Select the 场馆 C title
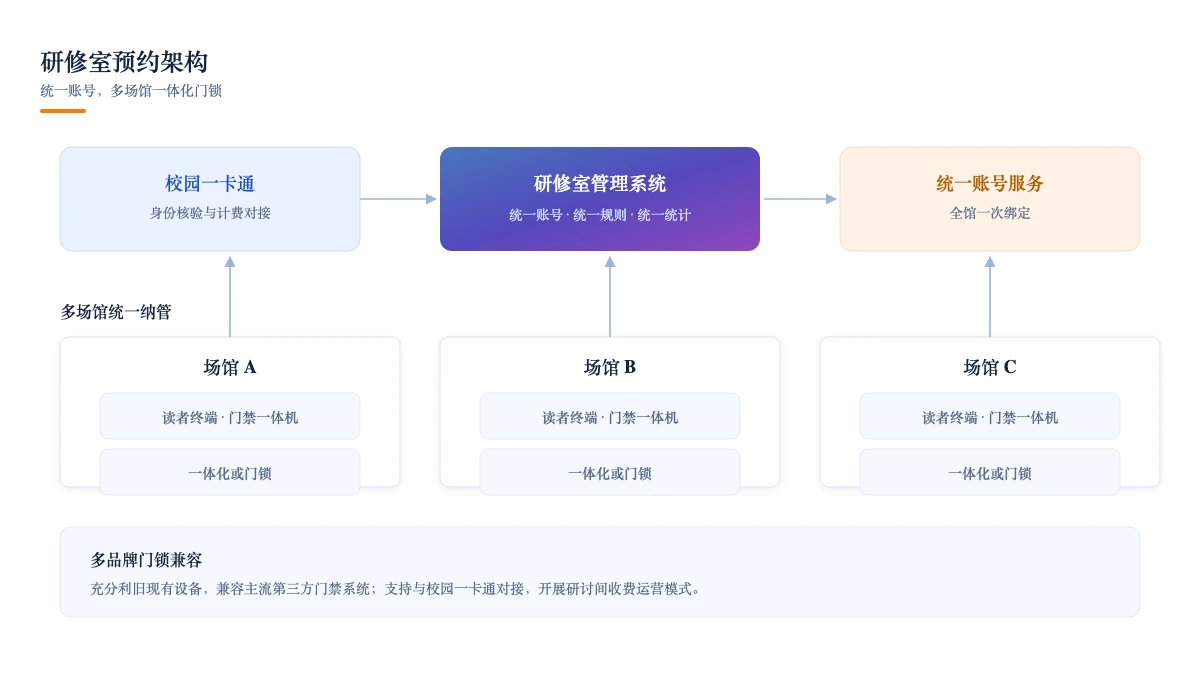 point(990,367)
